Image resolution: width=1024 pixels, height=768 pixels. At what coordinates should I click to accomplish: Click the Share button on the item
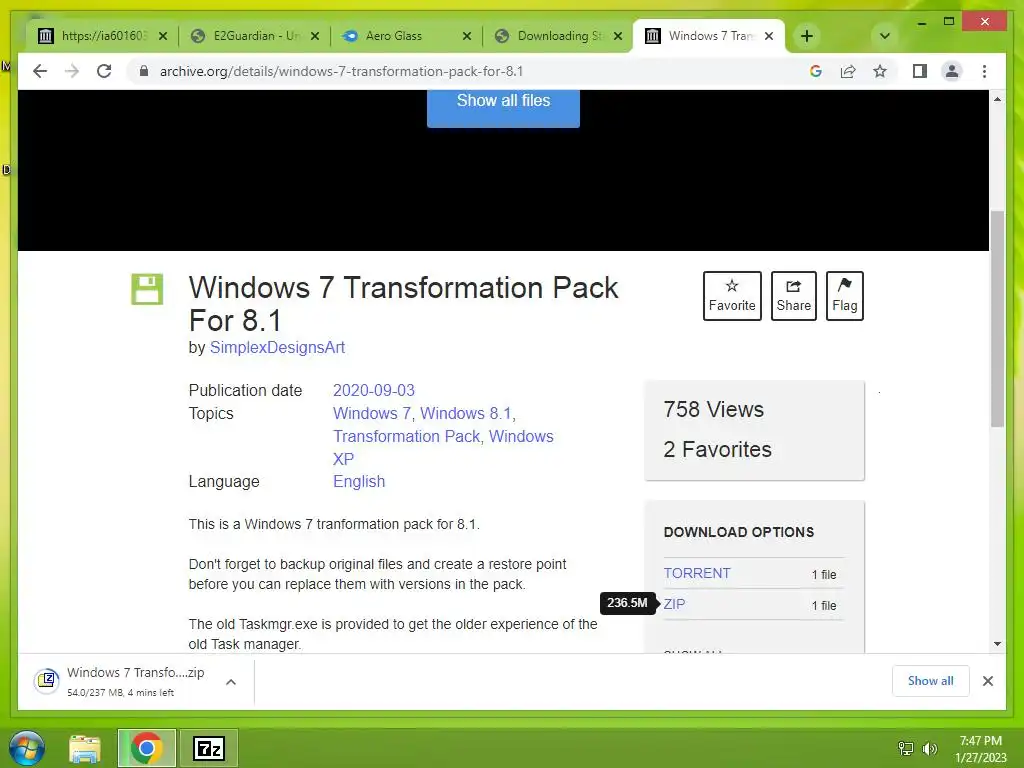793,296
